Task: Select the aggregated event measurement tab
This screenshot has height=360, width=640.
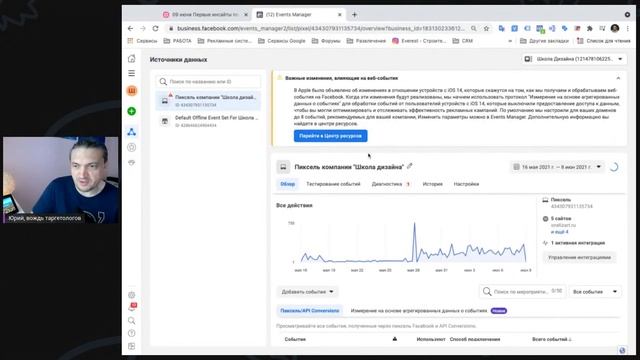Action: click(x=429, y=311)
